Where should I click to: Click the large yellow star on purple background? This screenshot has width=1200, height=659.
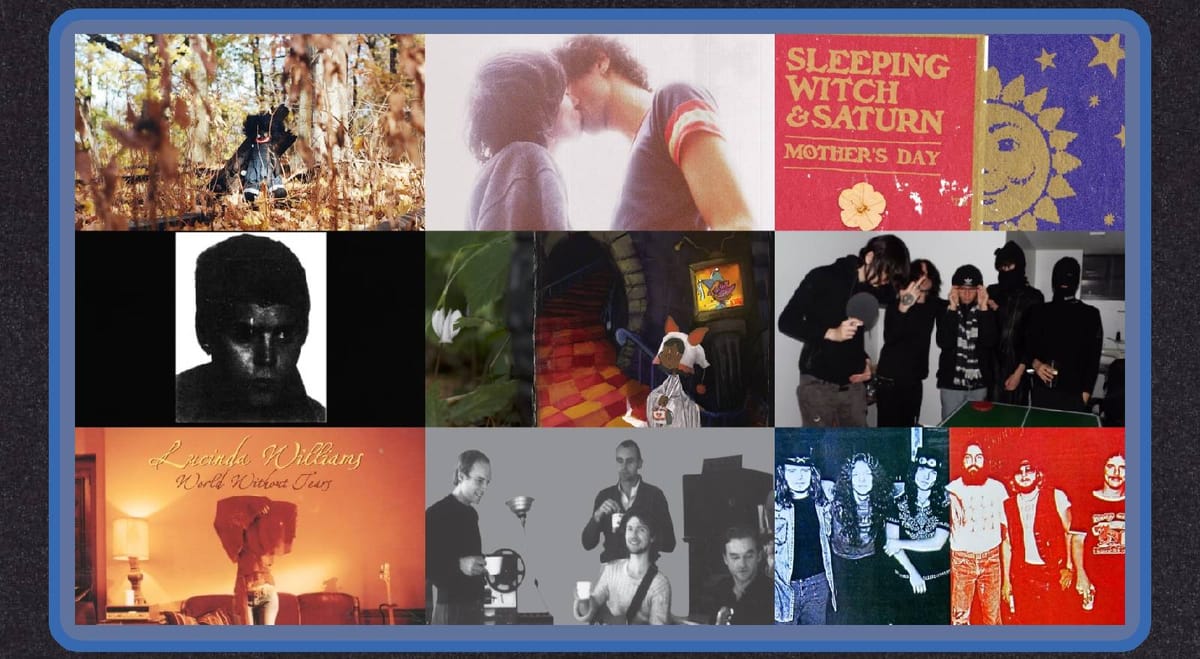(1105, 53)
